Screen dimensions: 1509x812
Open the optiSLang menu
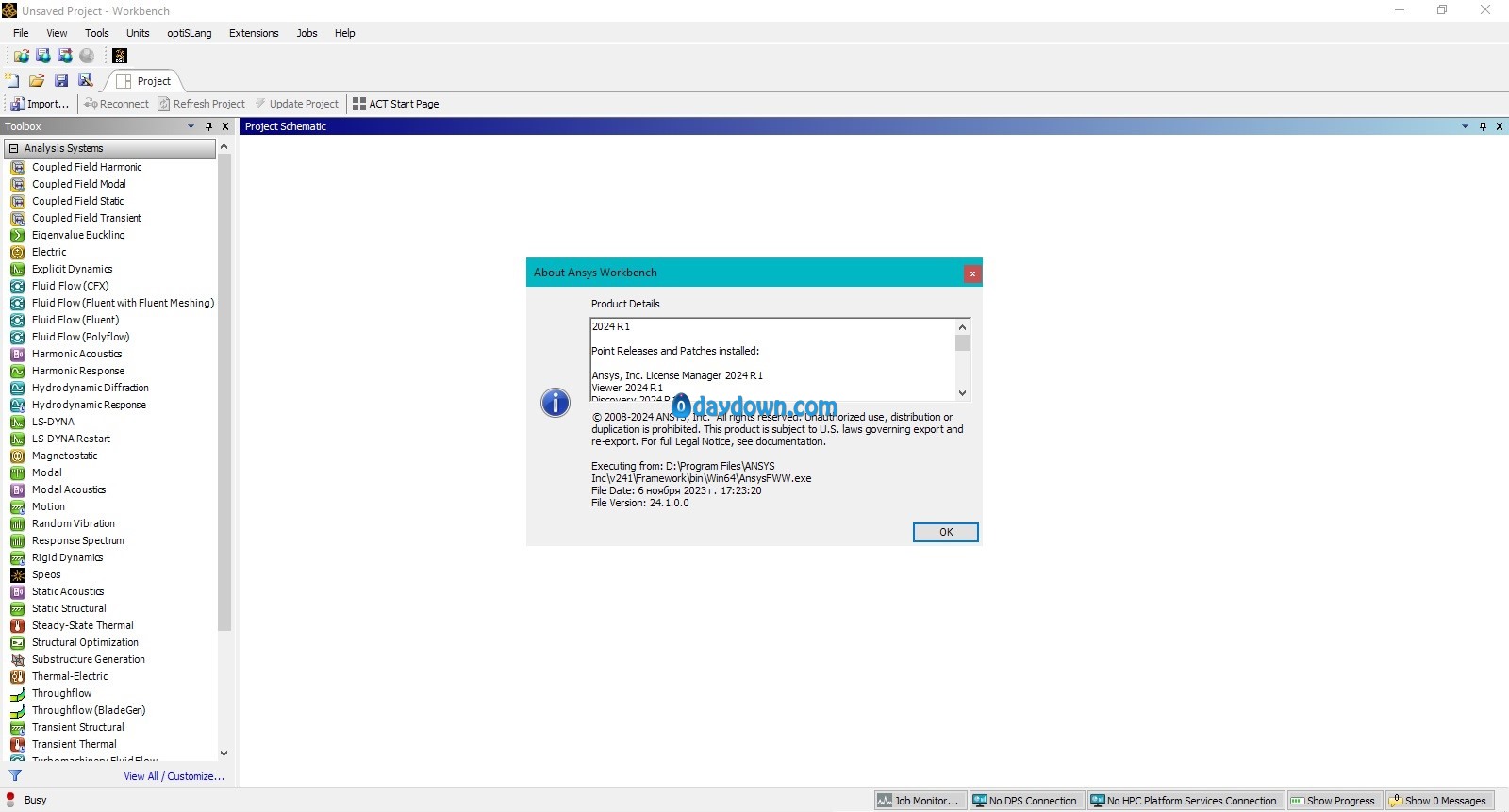coord(190,33)
